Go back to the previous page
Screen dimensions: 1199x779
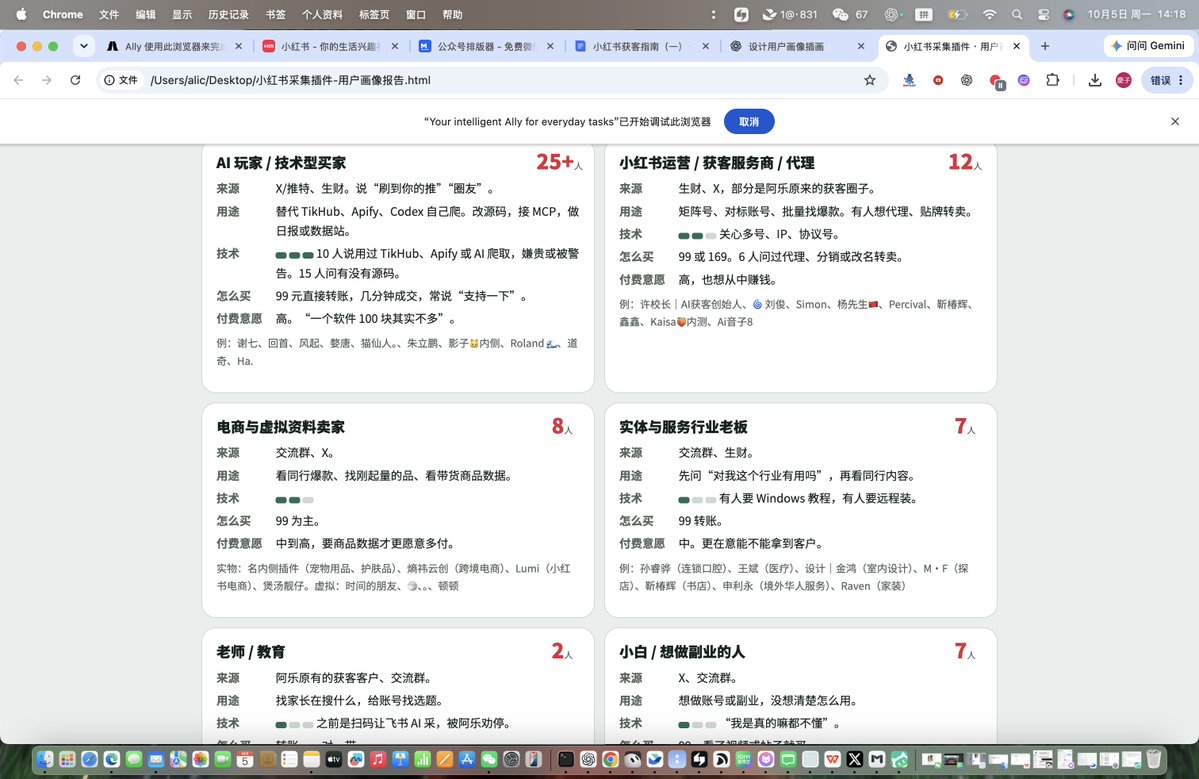click(x=18, y=80)
